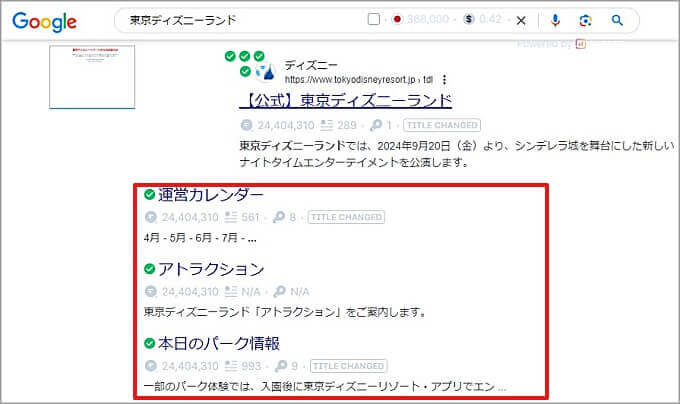This screenshot has height=404, width=680.
Task: Click snippet starting 一部のパーク体験では
Action: pos(325,386)
